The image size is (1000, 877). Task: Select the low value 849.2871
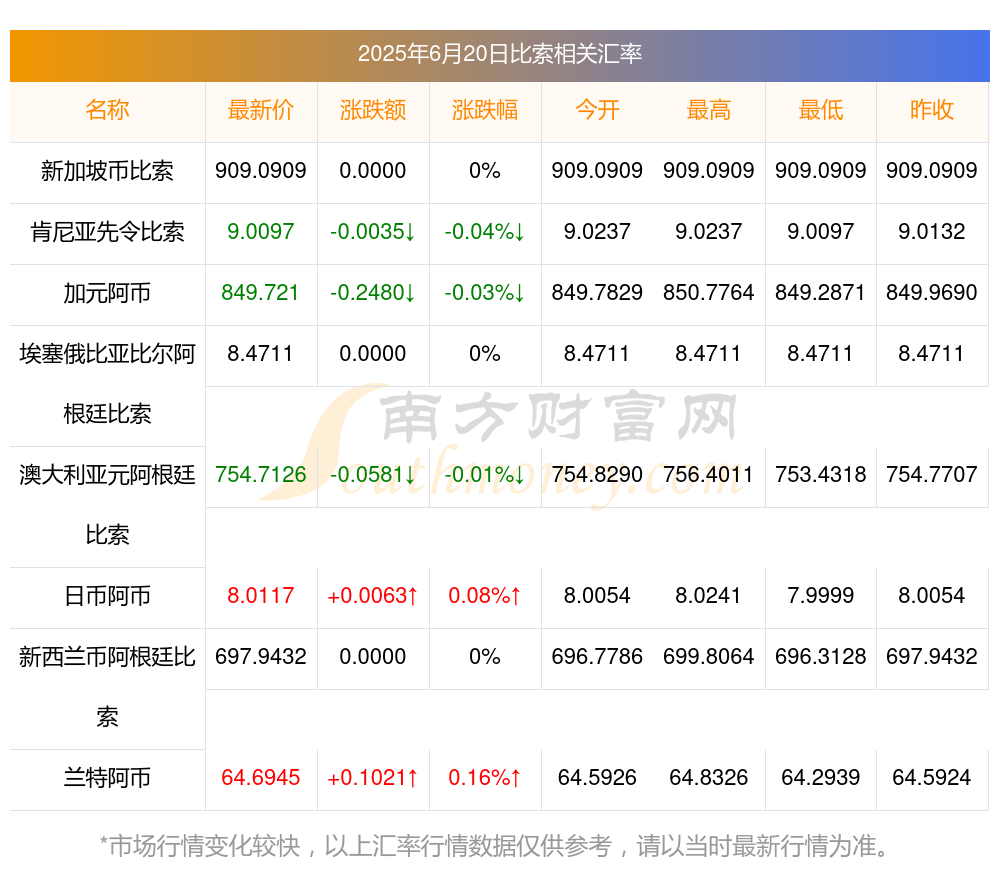click(x=821, y=293)
